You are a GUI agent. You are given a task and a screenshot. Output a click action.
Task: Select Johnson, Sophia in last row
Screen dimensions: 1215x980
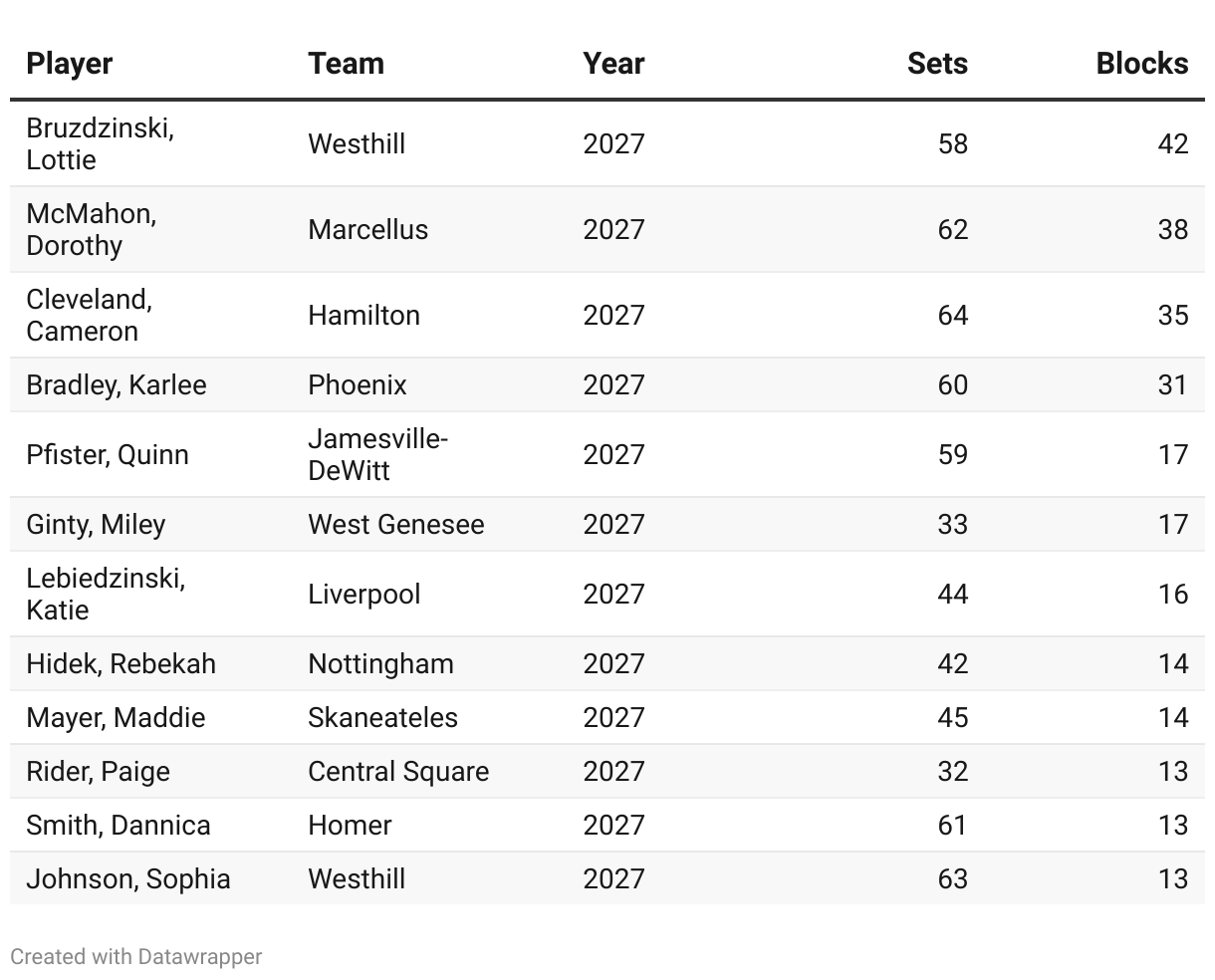coord(128,878)
